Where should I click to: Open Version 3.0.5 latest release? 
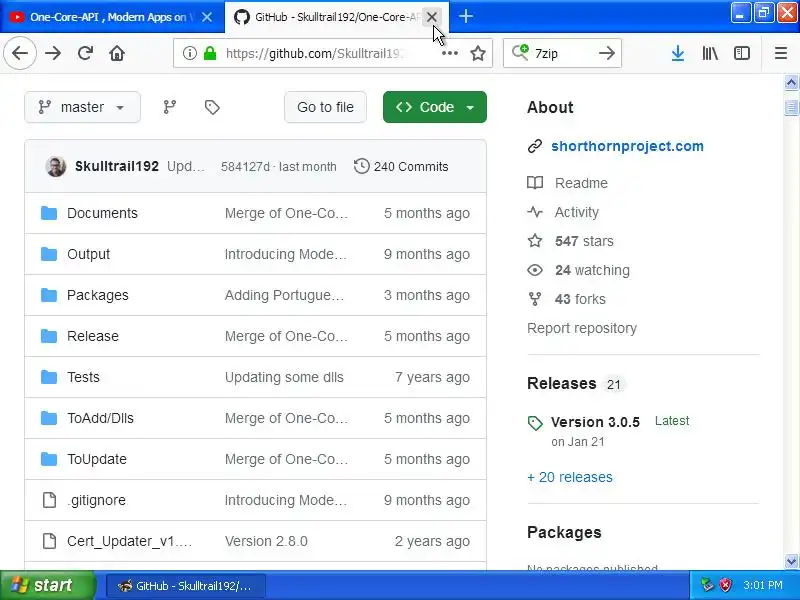click(595, 422)
